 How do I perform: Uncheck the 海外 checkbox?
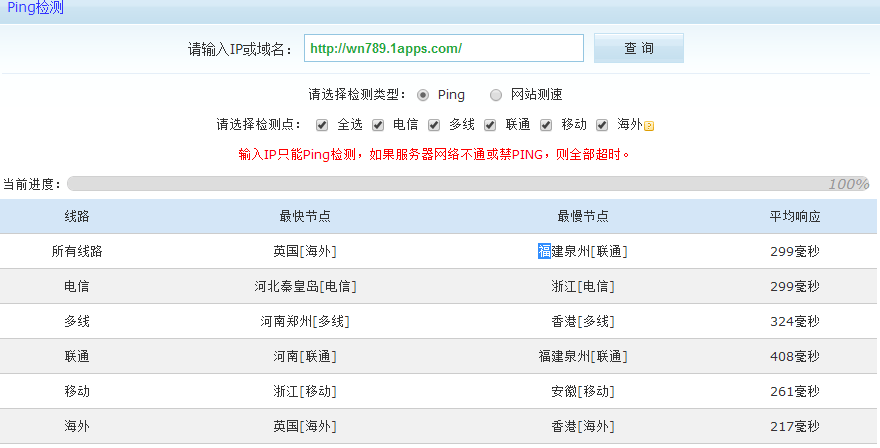602,125
